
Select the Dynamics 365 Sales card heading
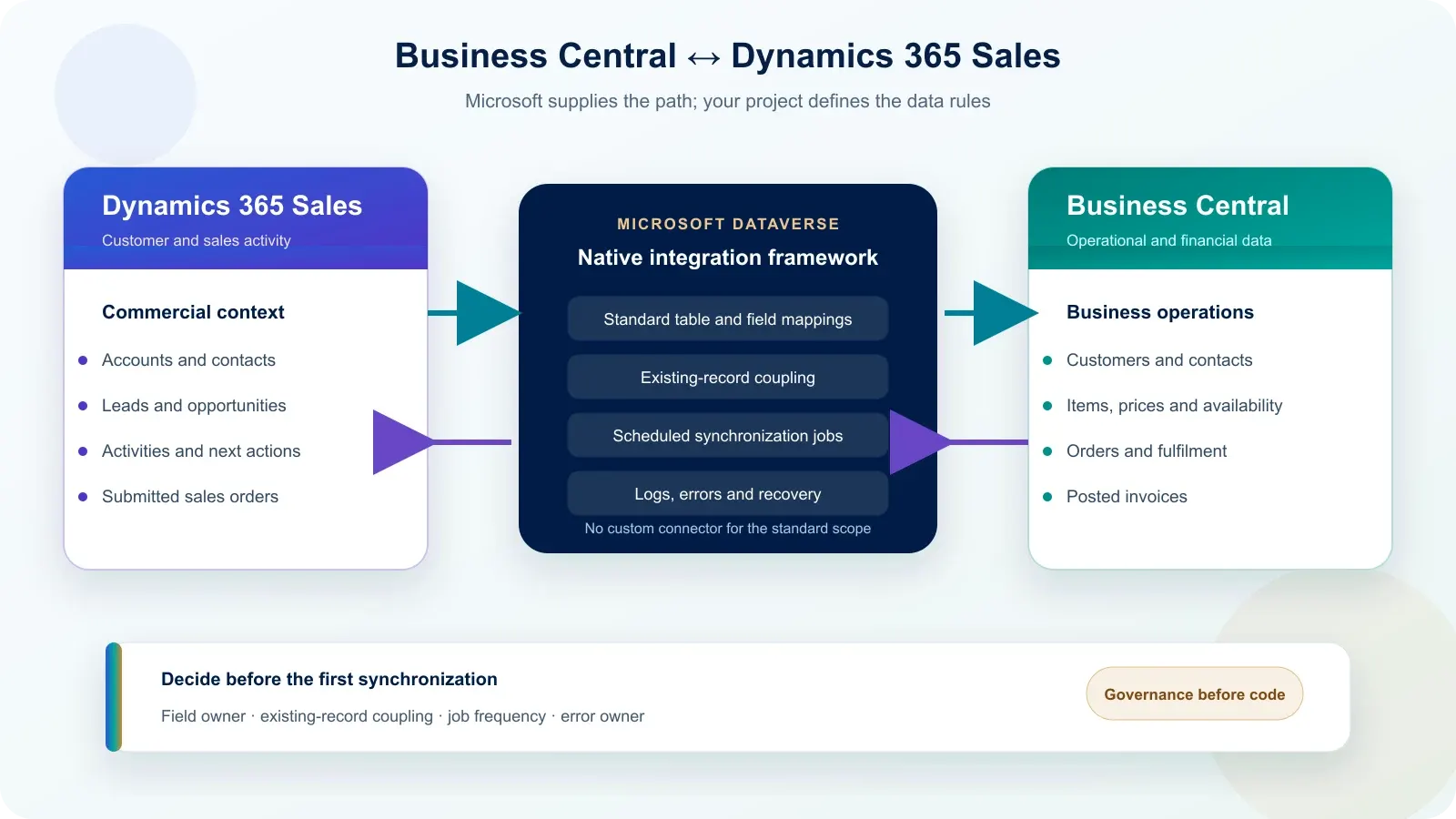(x=232, y=206)
